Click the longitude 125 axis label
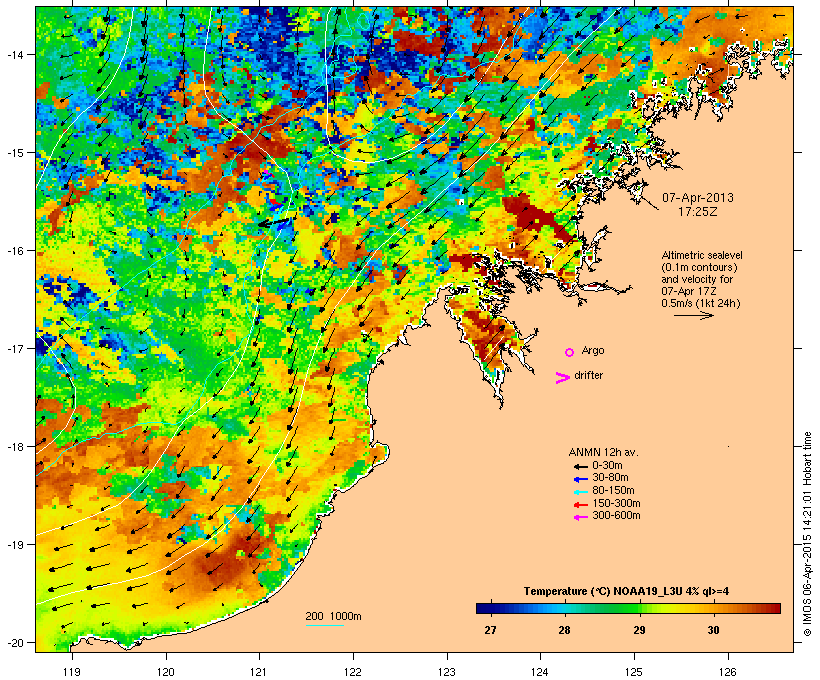This screenshot has width=820, height=680. 634,672
